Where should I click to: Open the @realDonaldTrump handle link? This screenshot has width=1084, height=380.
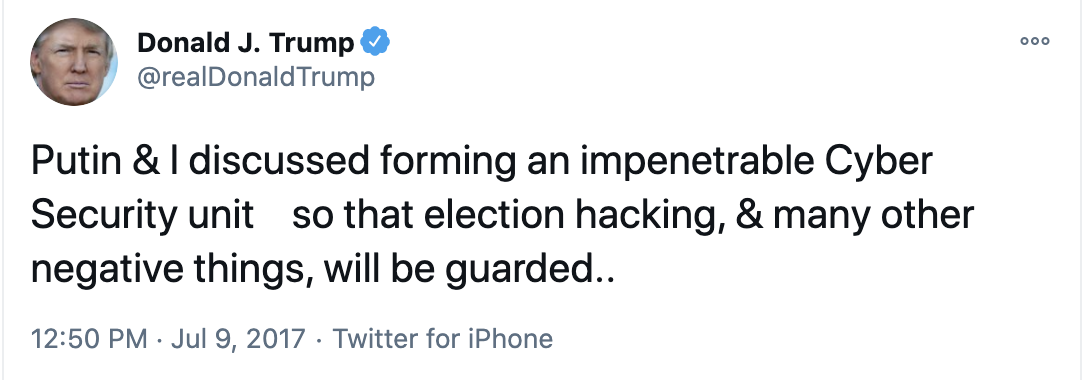pos(256,76)
